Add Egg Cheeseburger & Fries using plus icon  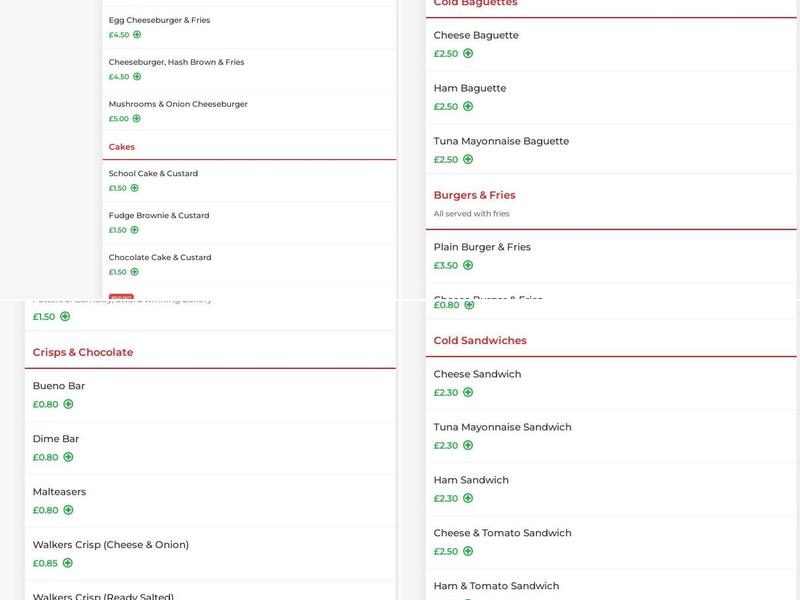[137, 35]
